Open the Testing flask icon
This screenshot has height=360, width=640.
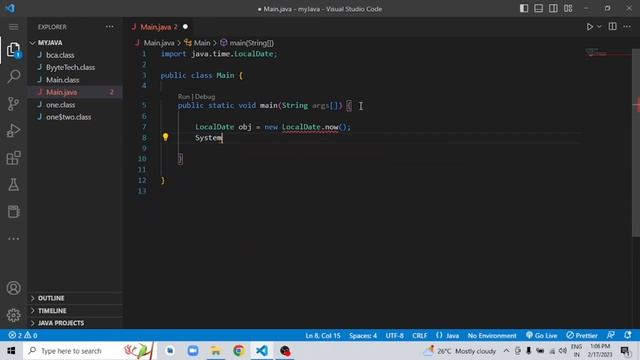click(x=13, y=185)
